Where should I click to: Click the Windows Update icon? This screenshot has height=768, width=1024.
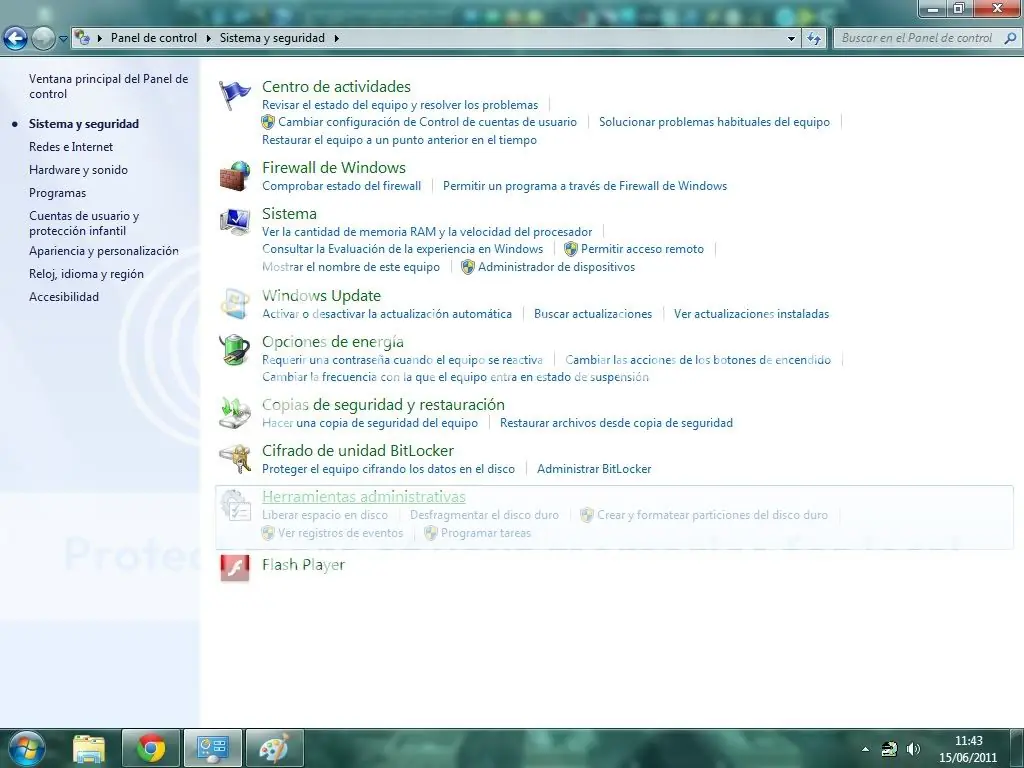[x=235, y=304]
